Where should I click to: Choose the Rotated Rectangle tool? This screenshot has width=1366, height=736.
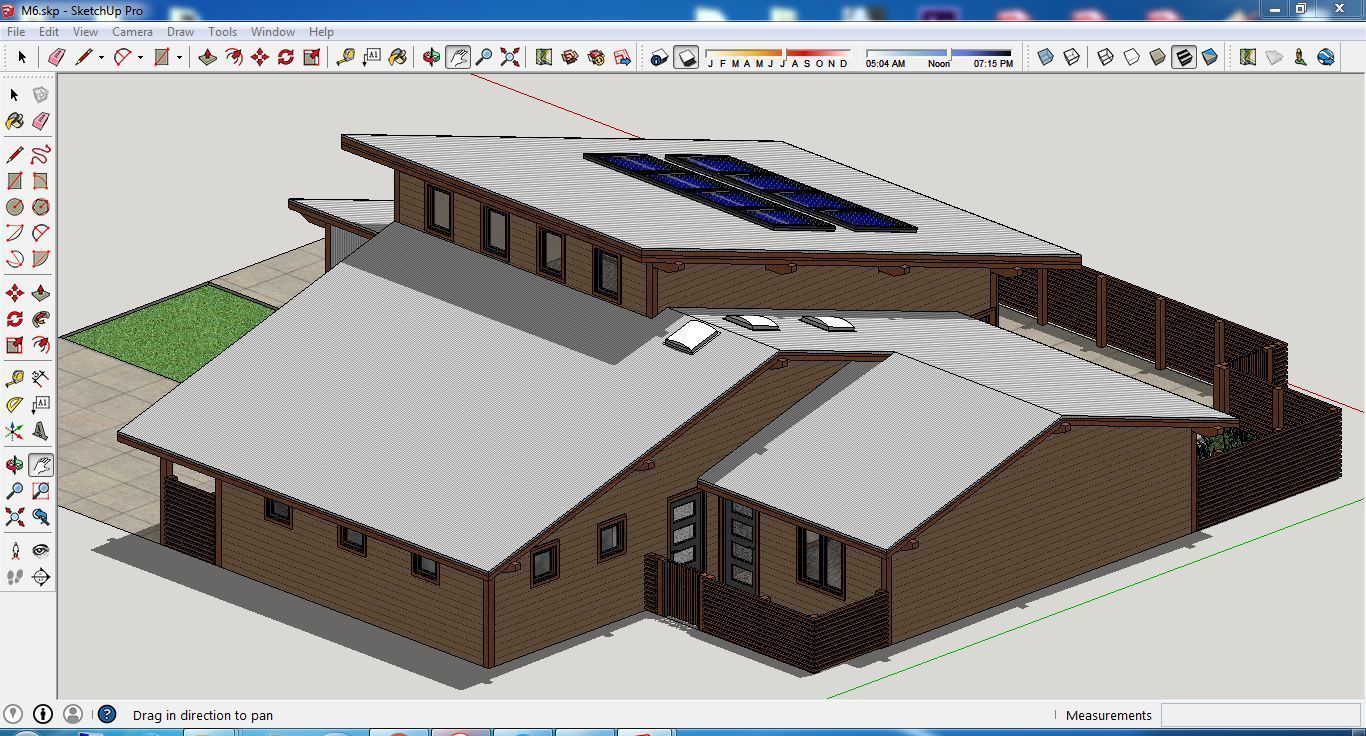41,181
